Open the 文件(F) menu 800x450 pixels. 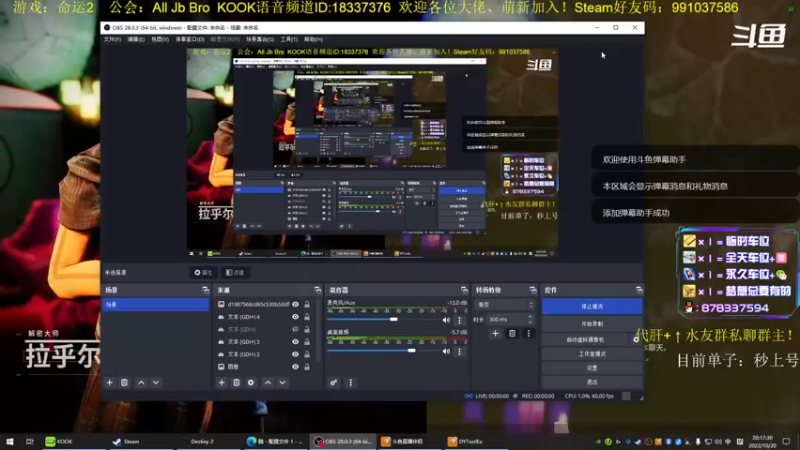coord(112,39)
